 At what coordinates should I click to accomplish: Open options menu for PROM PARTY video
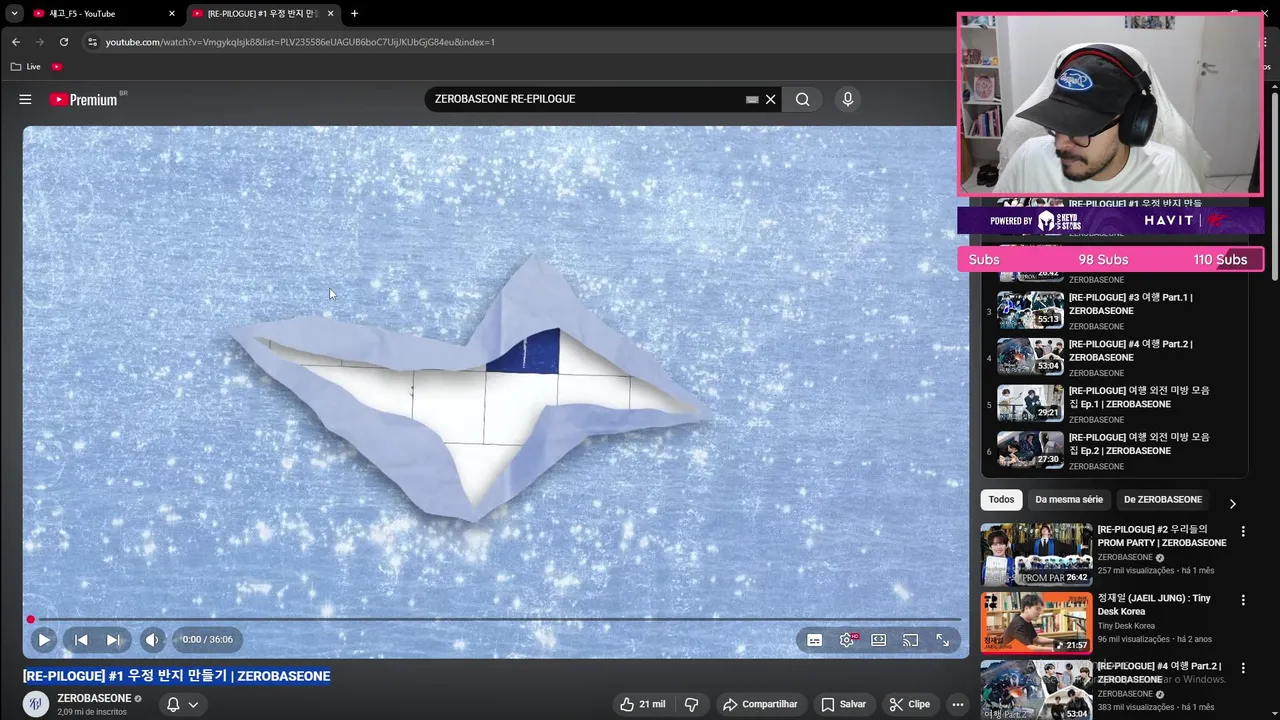[1243, 532]
